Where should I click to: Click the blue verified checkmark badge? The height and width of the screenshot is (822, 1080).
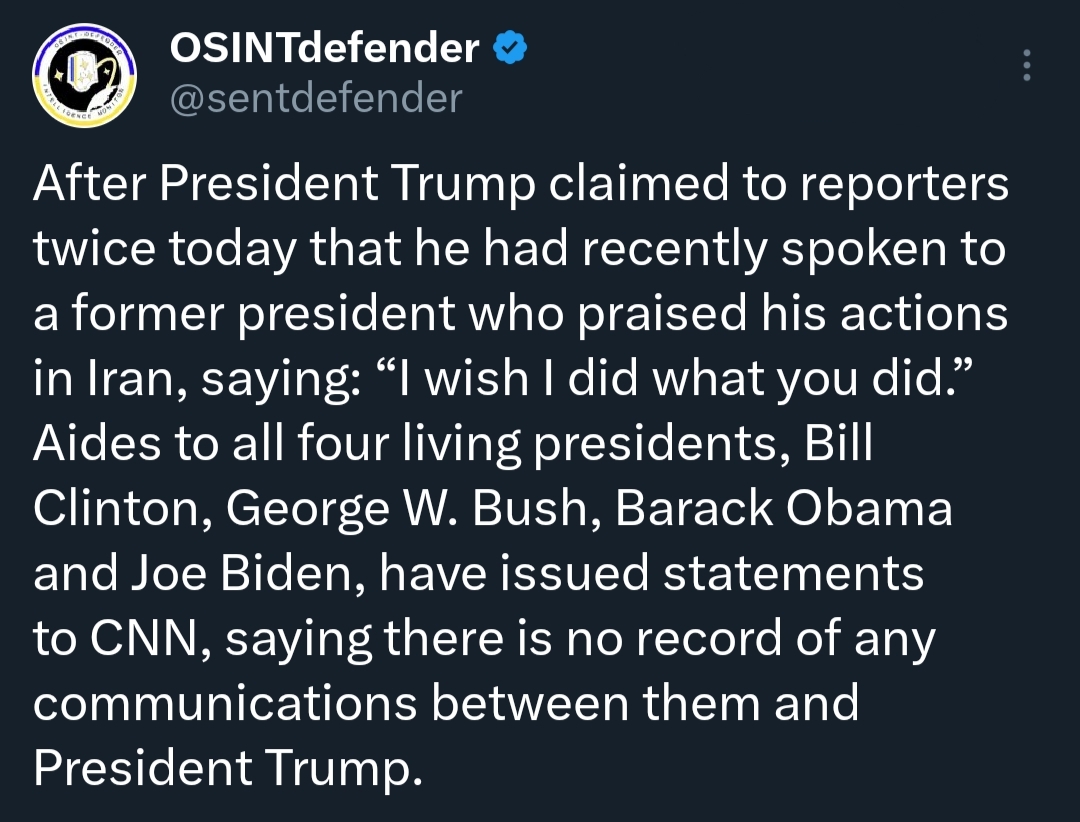point(509,47)
